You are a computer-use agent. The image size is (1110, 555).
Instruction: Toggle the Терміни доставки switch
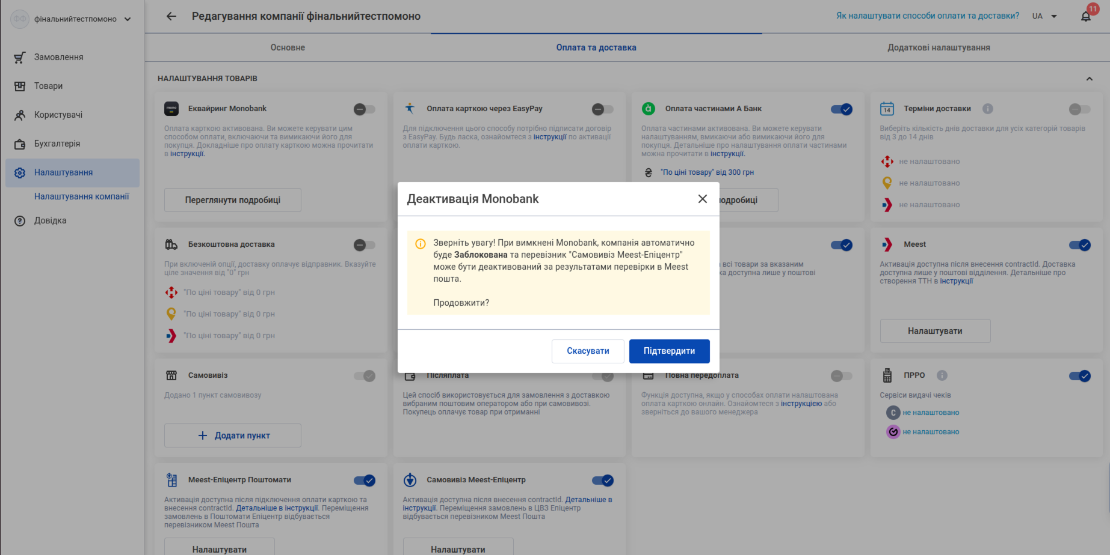(x=1080, y=109)
